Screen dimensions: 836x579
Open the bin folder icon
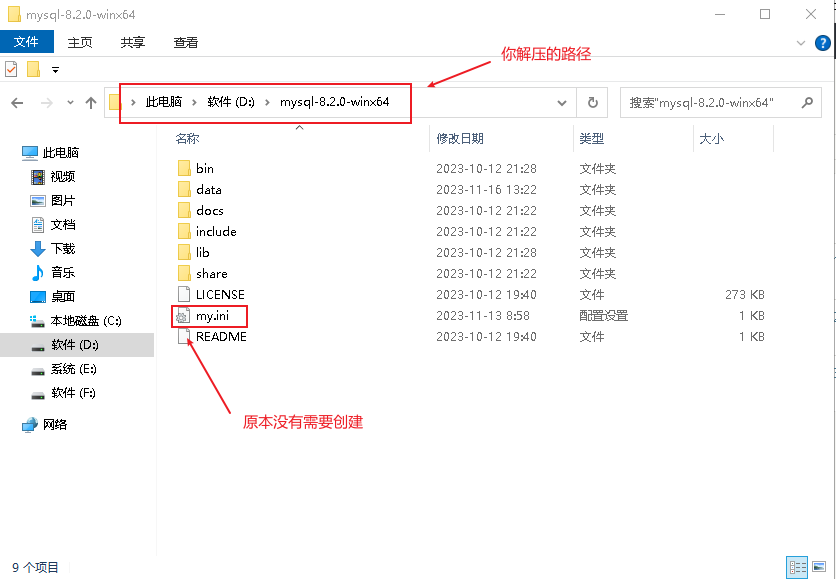pos(183,169)
